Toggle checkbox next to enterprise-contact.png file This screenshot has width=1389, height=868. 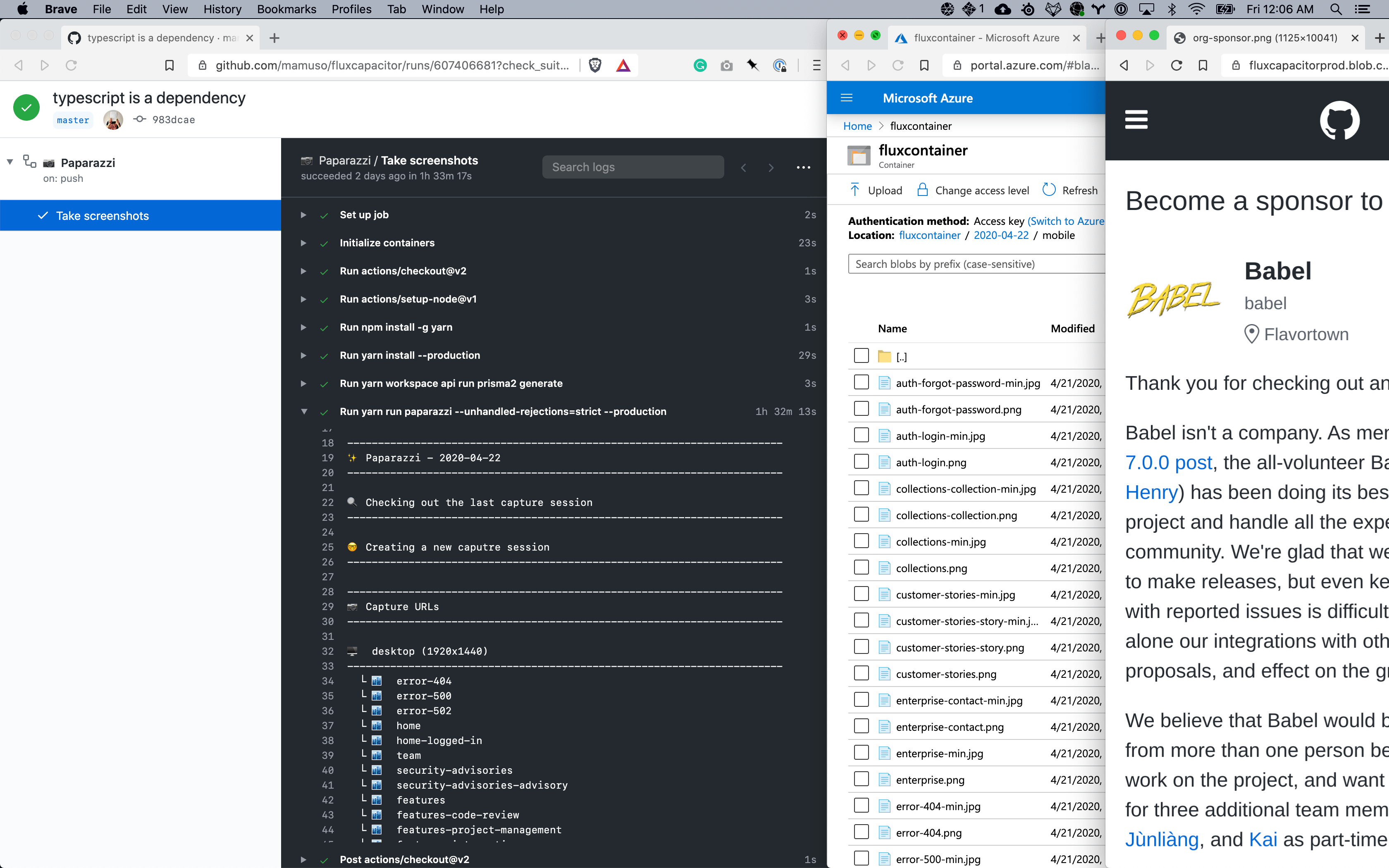tap(859, 726)
